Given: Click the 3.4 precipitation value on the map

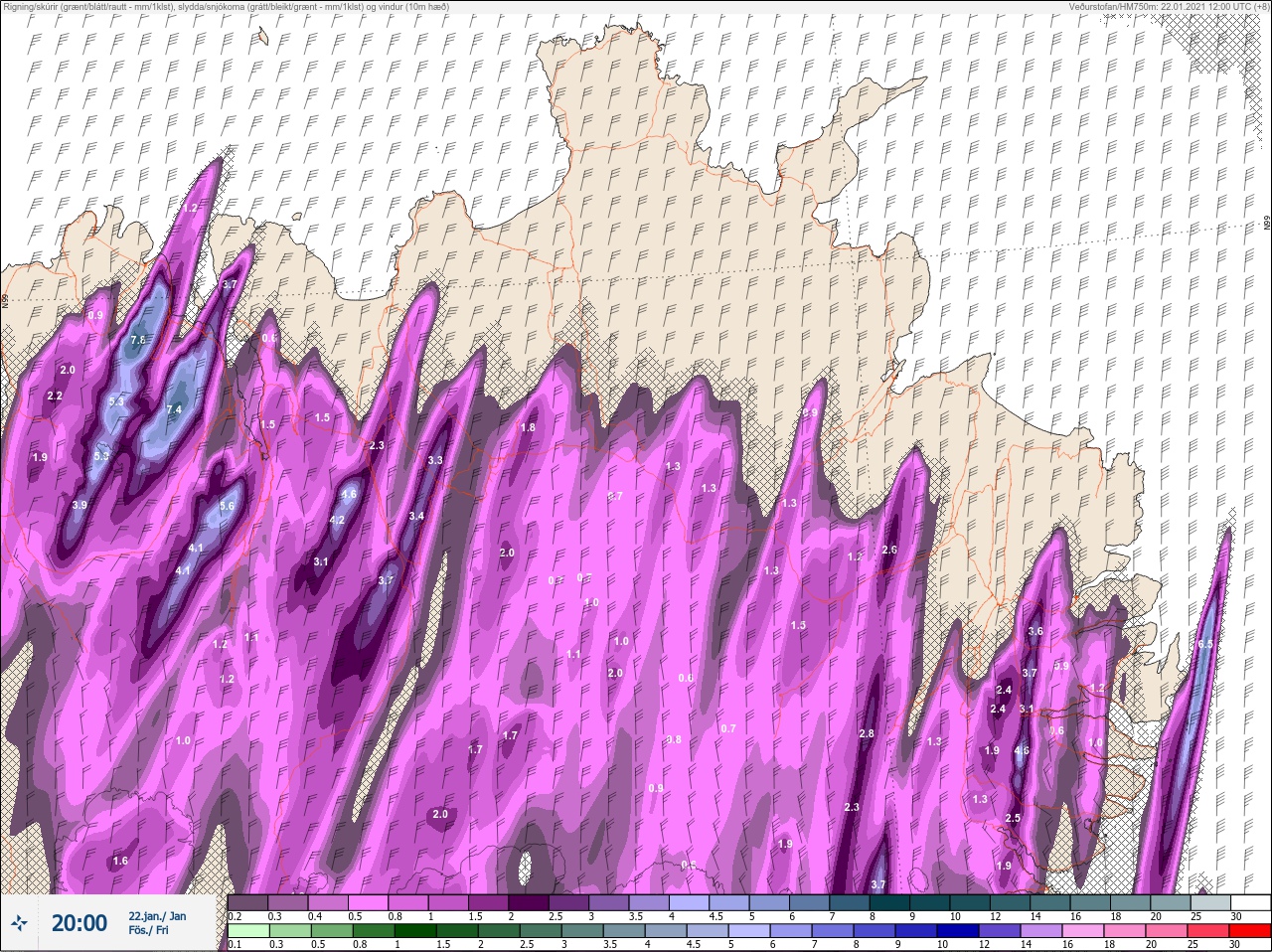Looking at the screenshot, I should point(416,516).
